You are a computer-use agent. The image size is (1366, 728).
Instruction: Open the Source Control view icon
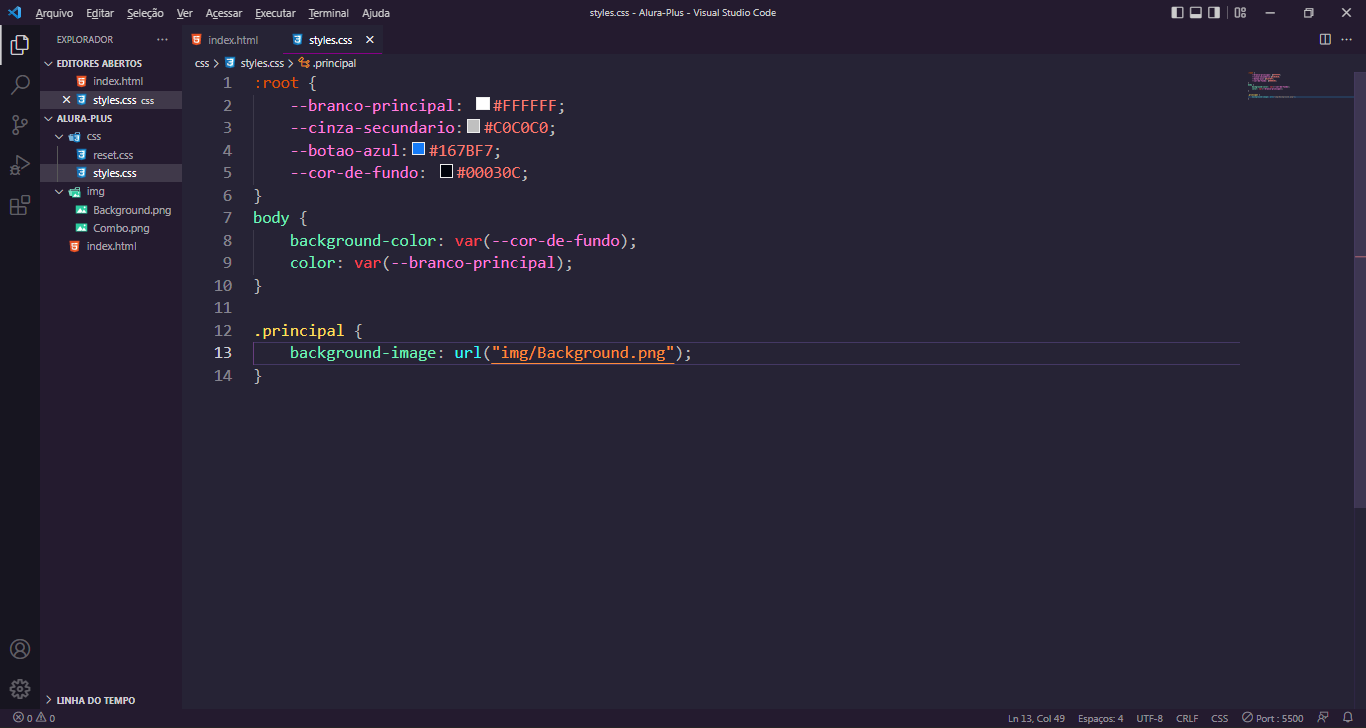[x=20, y=125]
